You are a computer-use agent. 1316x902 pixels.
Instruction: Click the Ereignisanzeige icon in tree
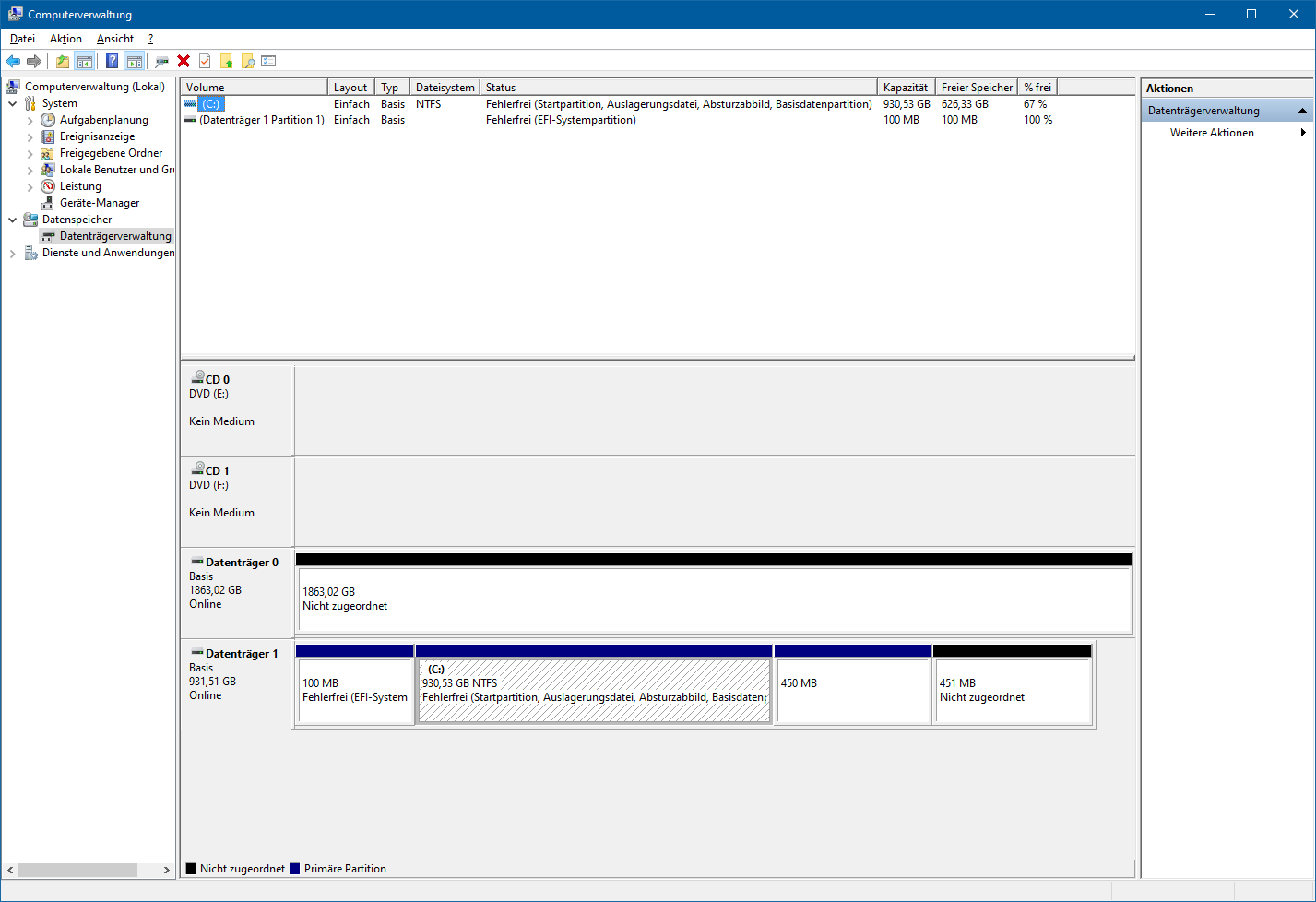48,136
